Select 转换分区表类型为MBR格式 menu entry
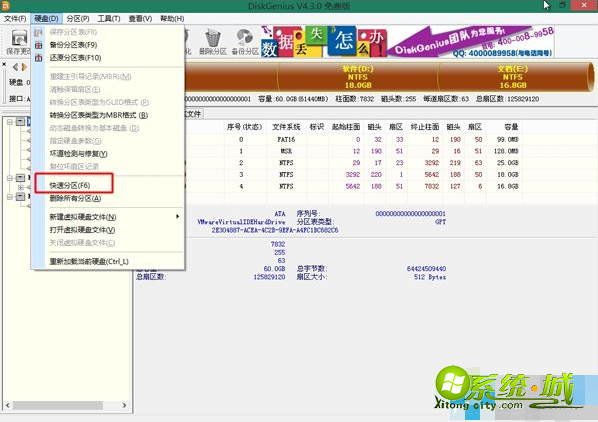Screen dimensions: 598x422 pyautogui.click(x=108, y=115)
